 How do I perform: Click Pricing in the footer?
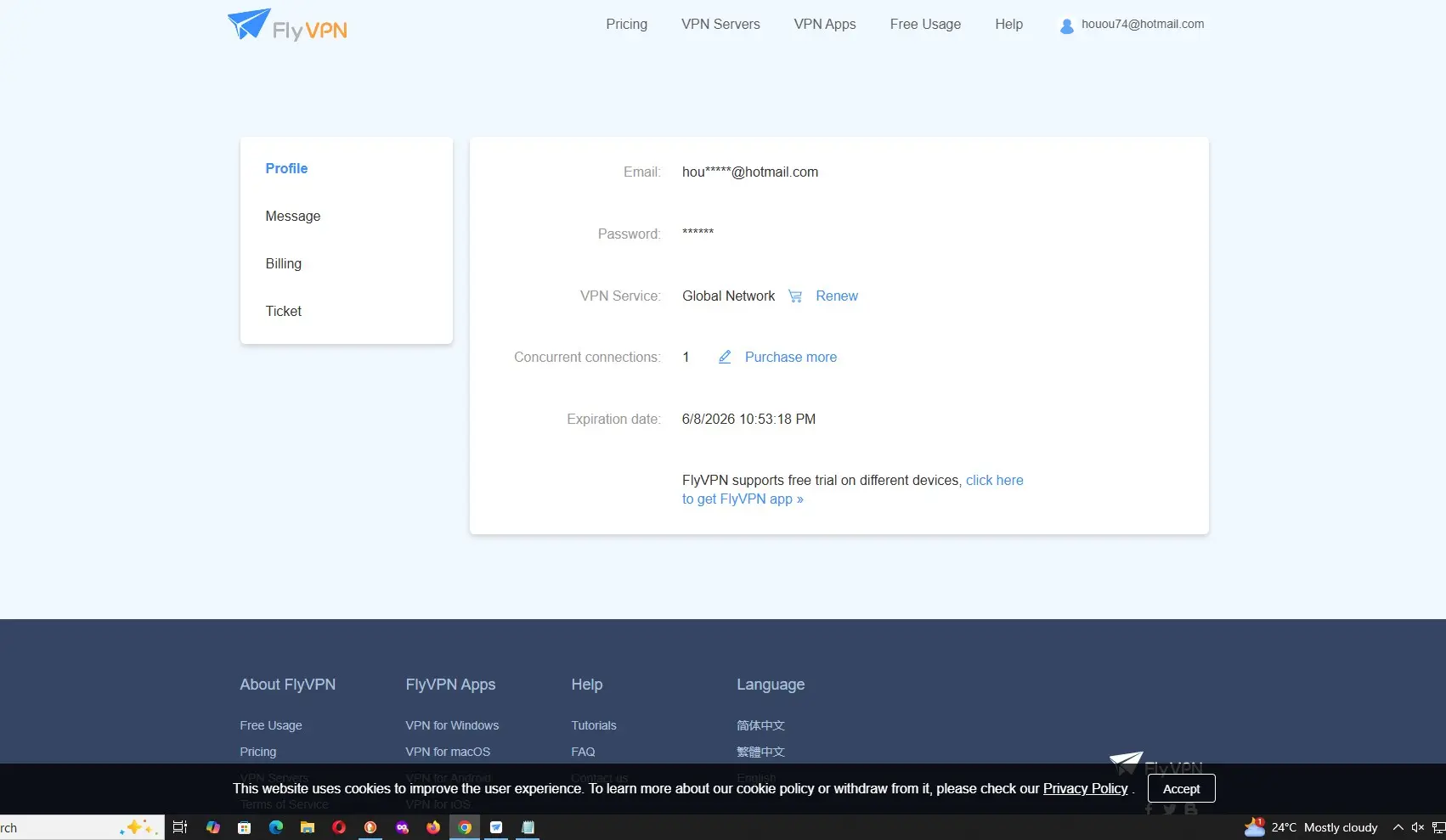(257, 752)
